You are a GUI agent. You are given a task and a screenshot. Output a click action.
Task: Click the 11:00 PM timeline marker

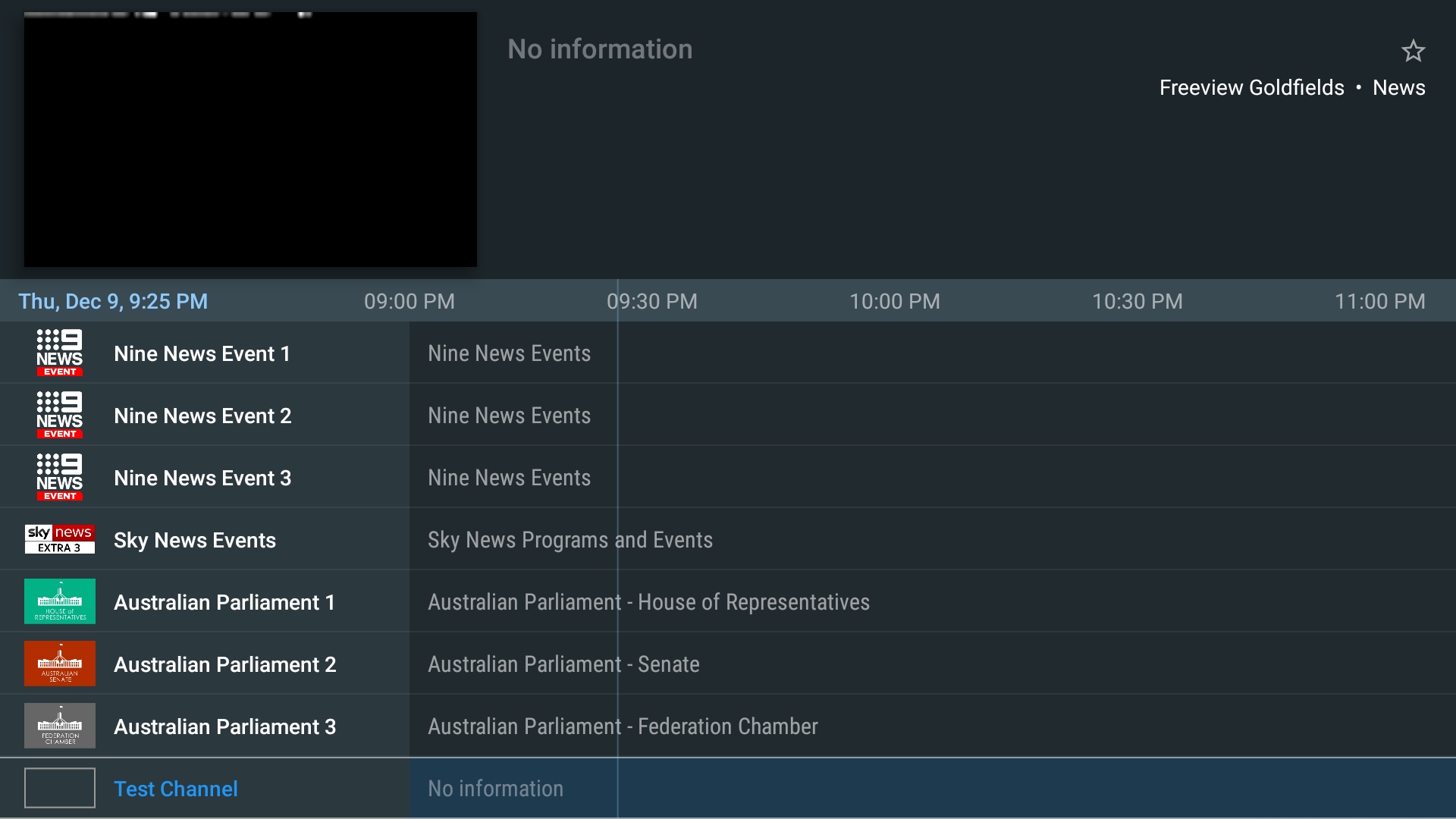[x=1379, y=301]
